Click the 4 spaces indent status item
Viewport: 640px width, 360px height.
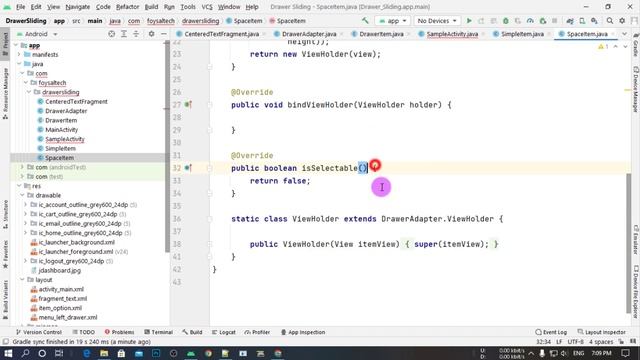tap(601, 342)
